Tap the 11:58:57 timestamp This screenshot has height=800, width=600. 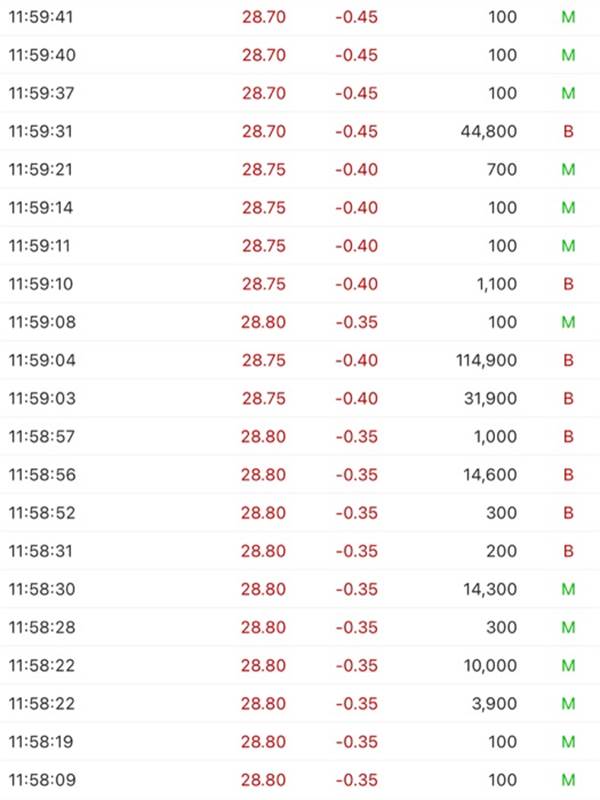tap(41, 437)
